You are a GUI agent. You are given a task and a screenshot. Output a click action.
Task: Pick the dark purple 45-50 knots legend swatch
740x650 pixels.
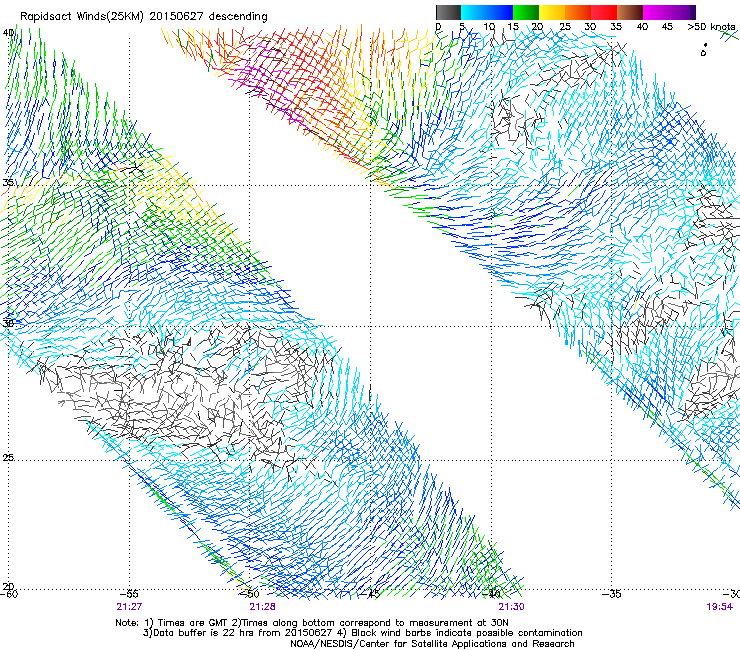point(682,12)
